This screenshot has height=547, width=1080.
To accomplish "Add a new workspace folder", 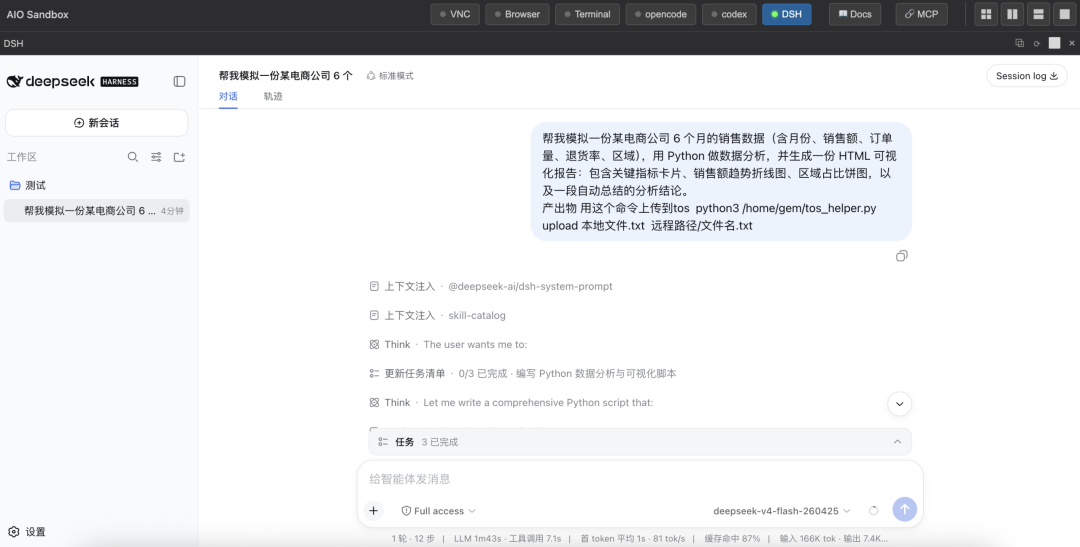I will click(179, 157).
